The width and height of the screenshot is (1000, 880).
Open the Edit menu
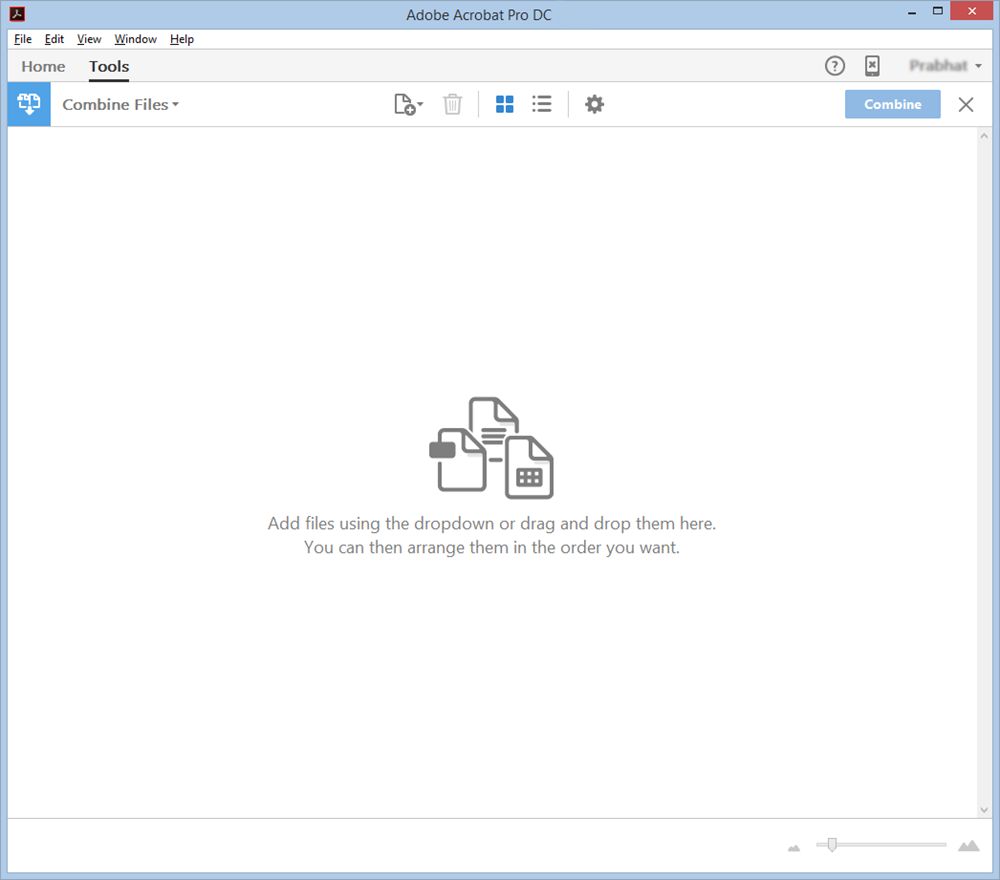click(x=54, y=39)
